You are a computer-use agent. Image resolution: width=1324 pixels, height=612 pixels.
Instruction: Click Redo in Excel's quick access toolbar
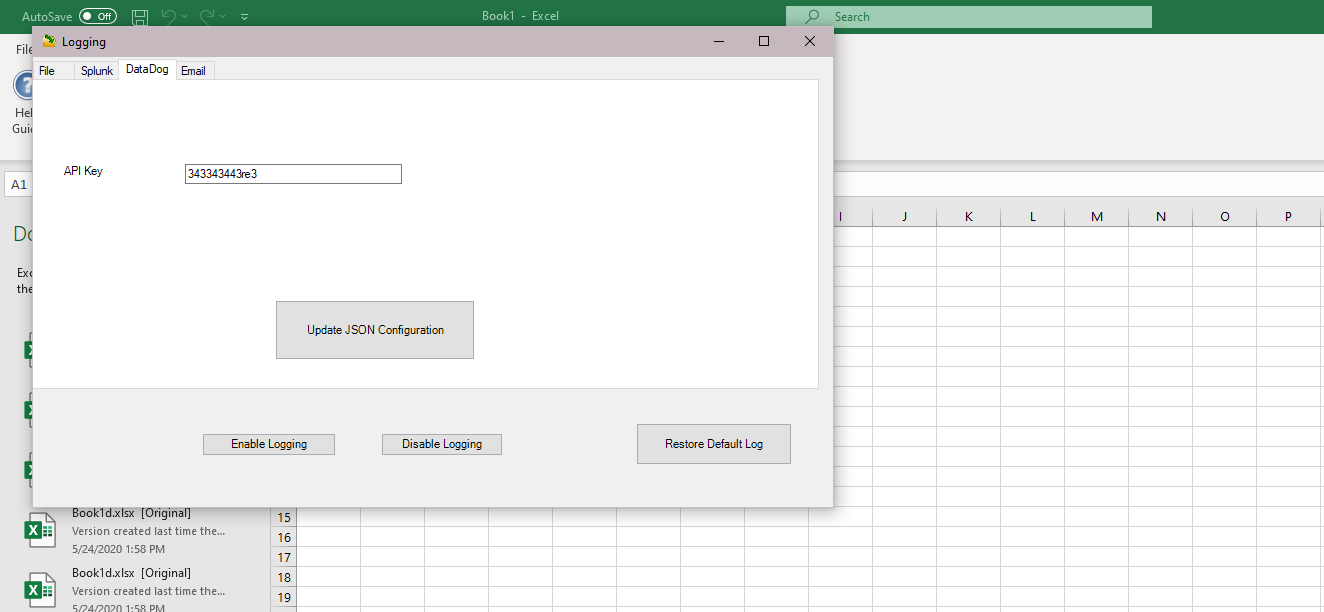(207, 16)
